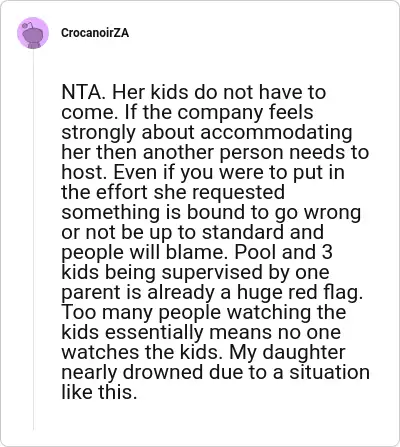Open CrocanoirZA's purple Snoo avatar

tap(33, 33)
